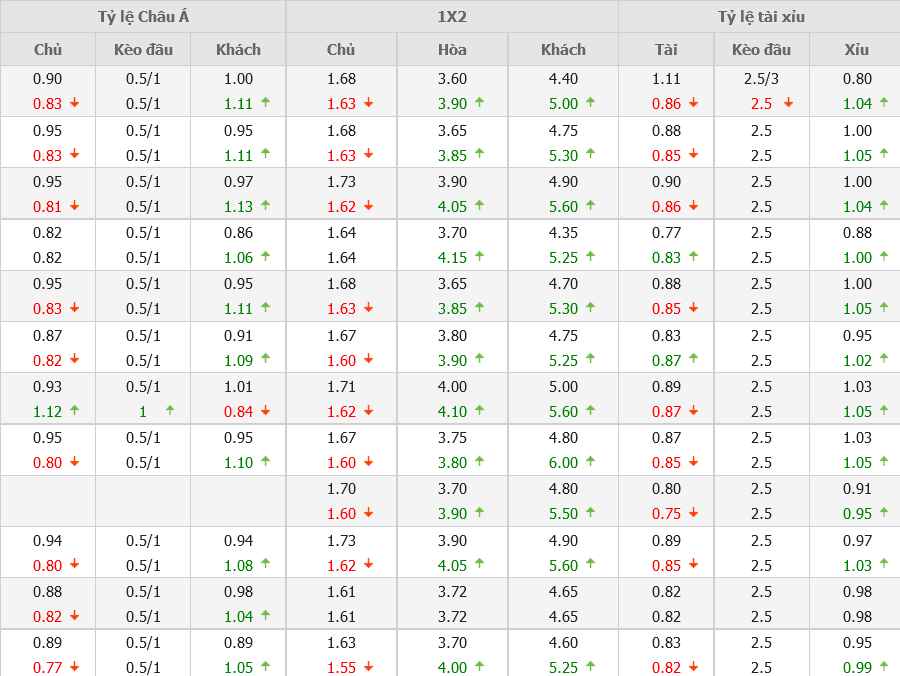The height and width of the screenshot is (676, 900).
Task: Click the green up arrow next to 1.13
Action: coord(265,205)
